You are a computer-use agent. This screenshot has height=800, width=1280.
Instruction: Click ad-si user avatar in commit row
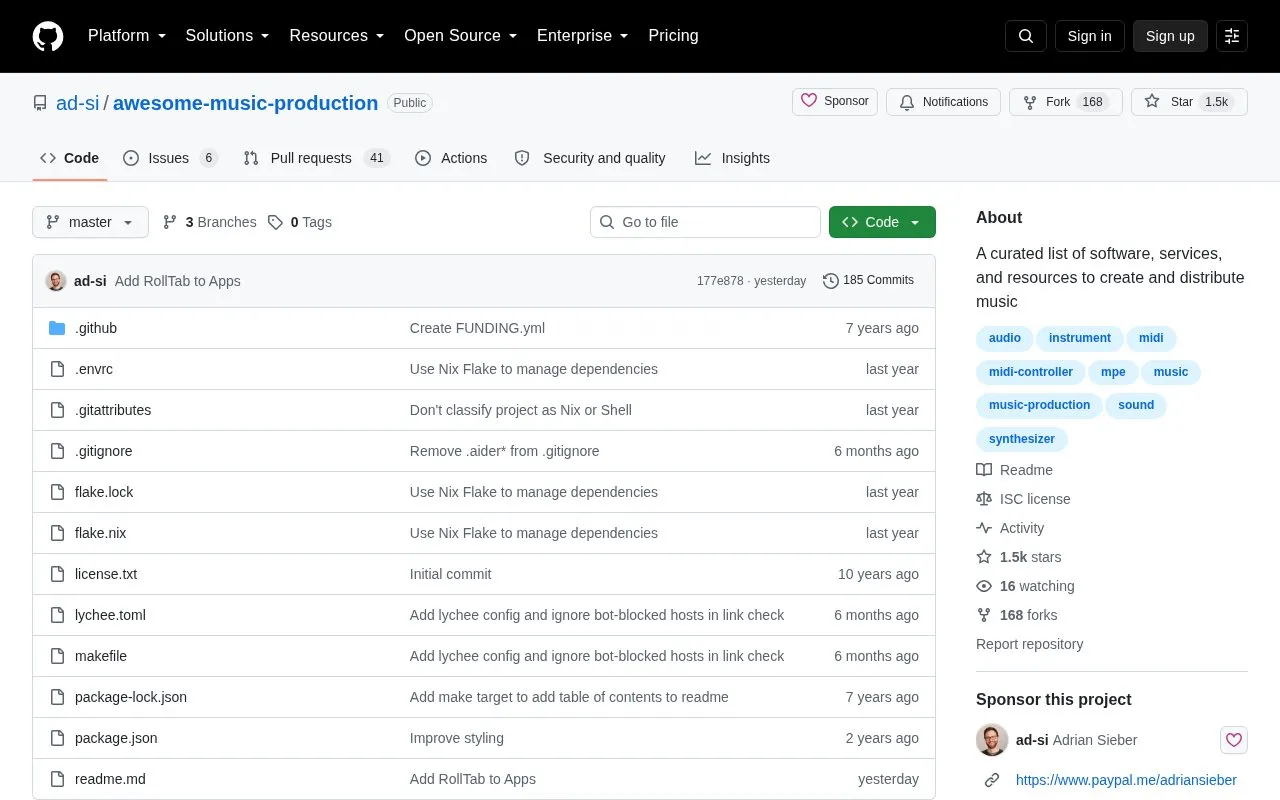[56, 281]
